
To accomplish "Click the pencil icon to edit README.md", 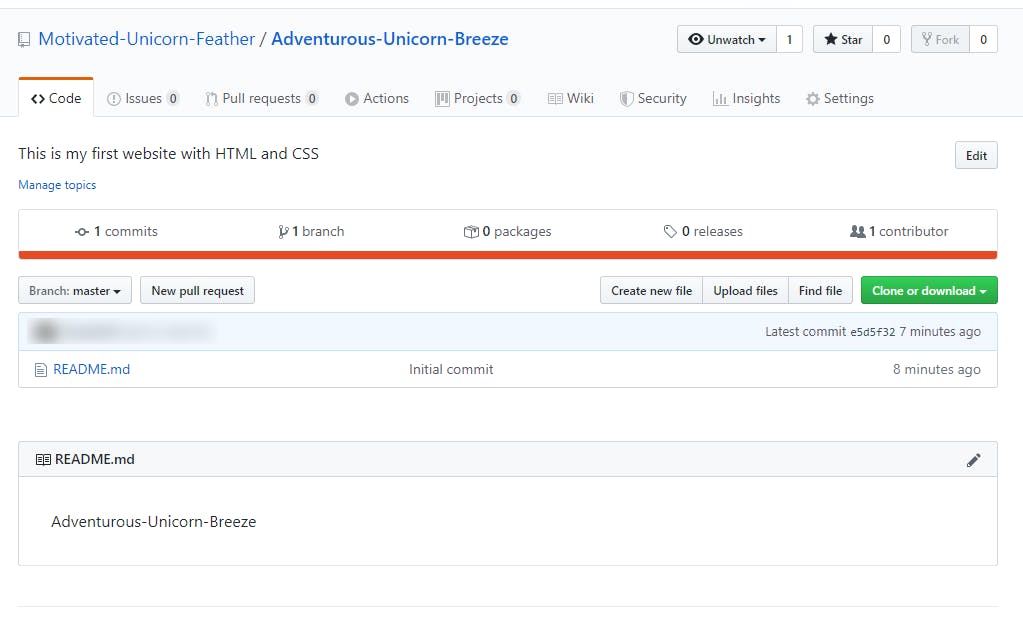I will 973,460.
